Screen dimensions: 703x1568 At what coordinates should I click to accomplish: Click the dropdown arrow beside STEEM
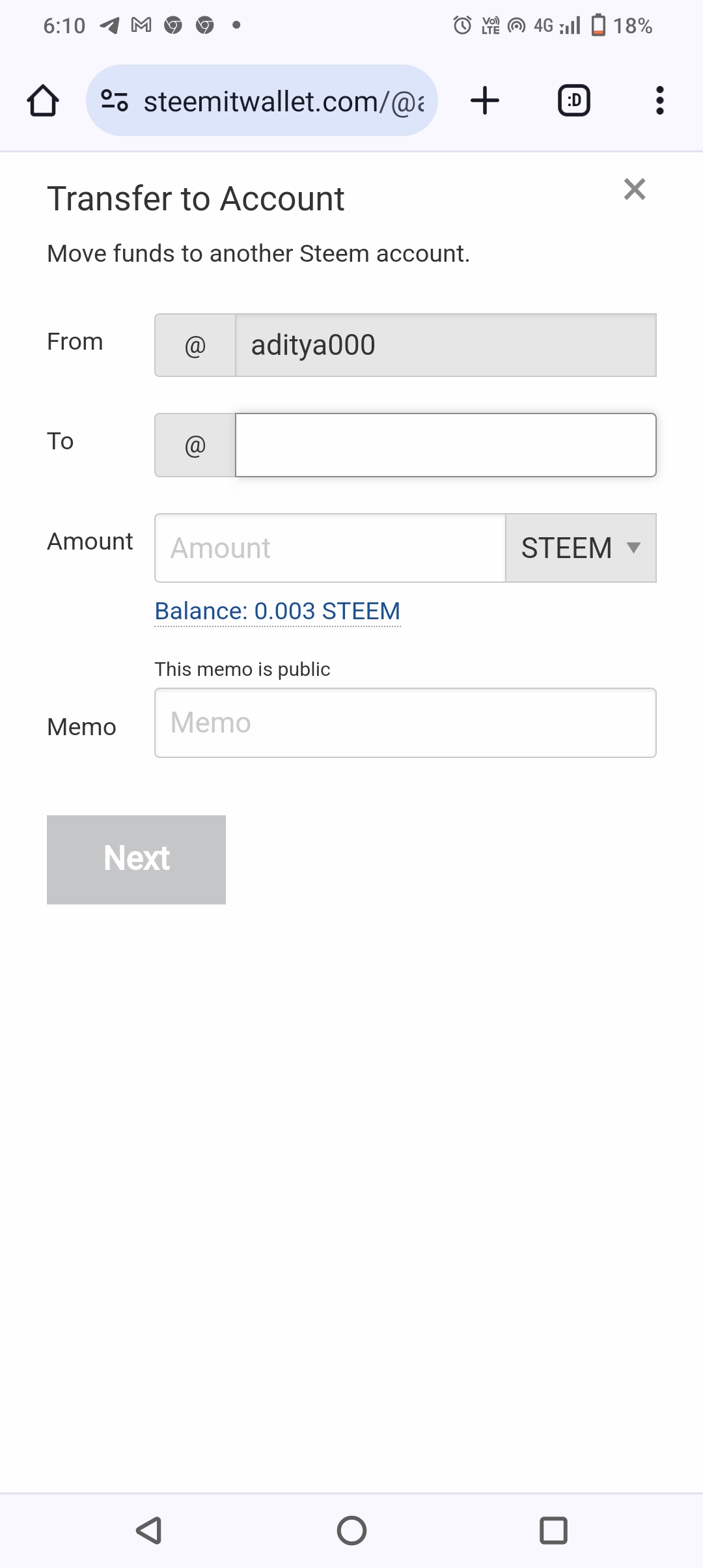pos(633,548)
